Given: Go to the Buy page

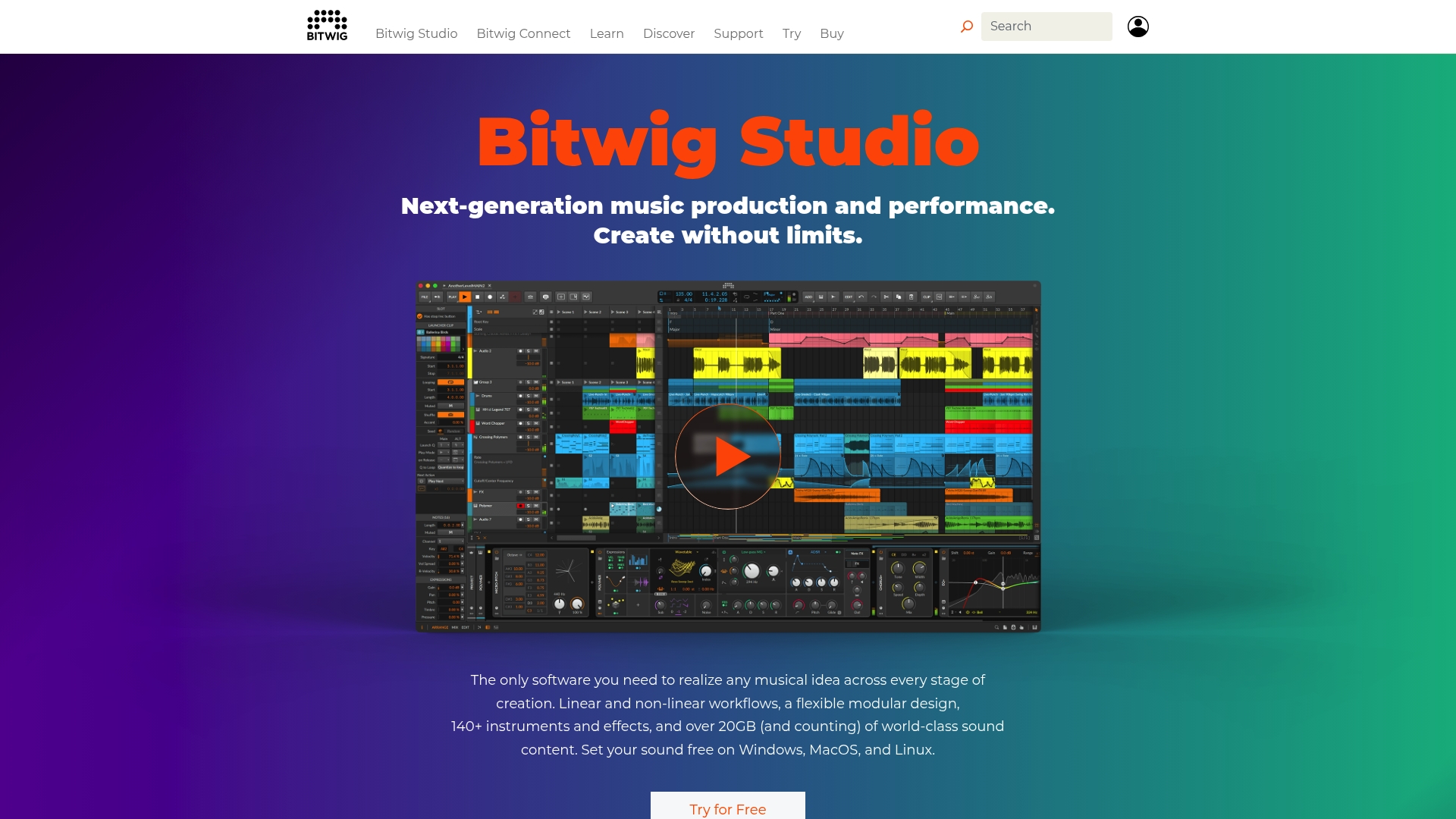Looking at the screenshot, I should 832,33.
